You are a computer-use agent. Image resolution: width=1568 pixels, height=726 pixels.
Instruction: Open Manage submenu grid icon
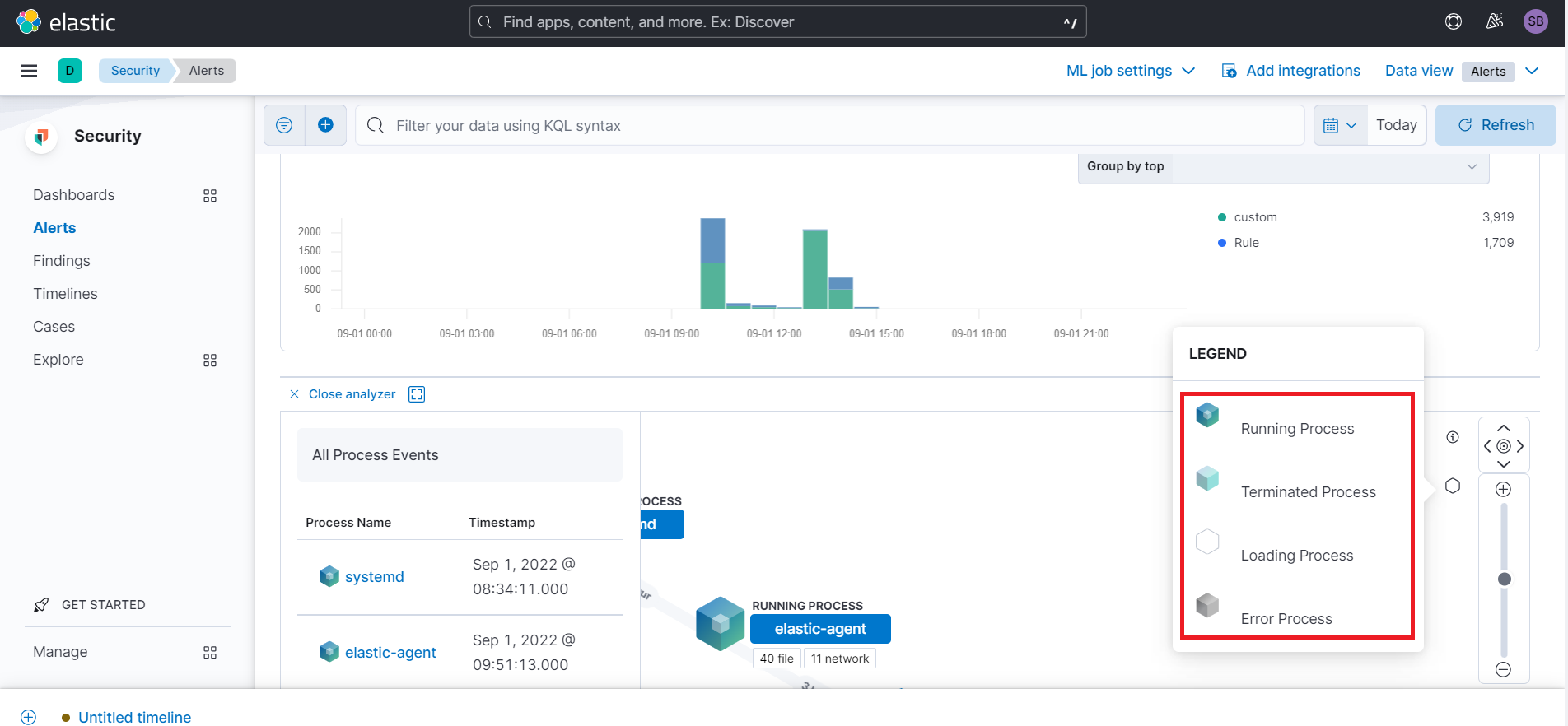(210, 653)
